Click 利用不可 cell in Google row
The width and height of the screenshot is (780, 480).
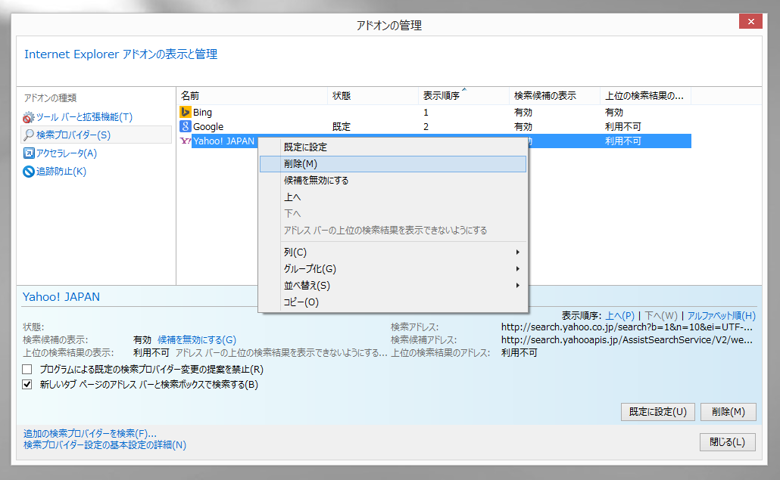point(623,127)
